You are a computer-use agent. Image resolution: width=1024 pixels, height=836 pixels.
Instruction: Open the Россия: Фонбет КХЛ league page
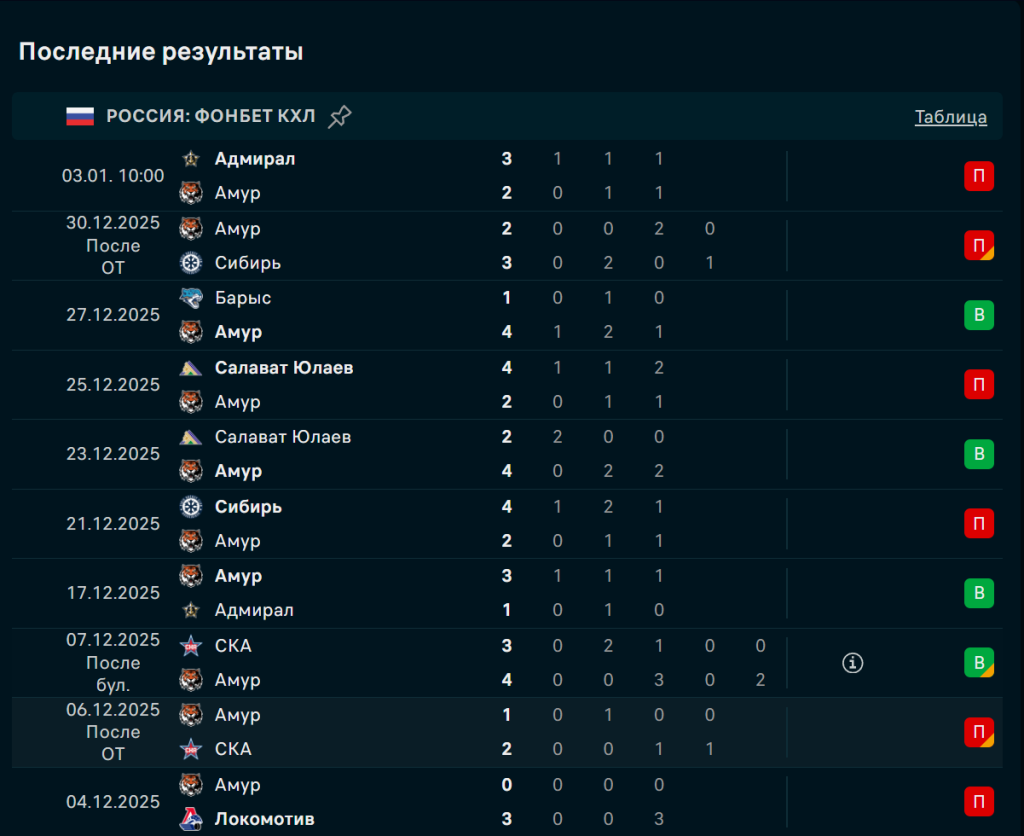point(211,117)
